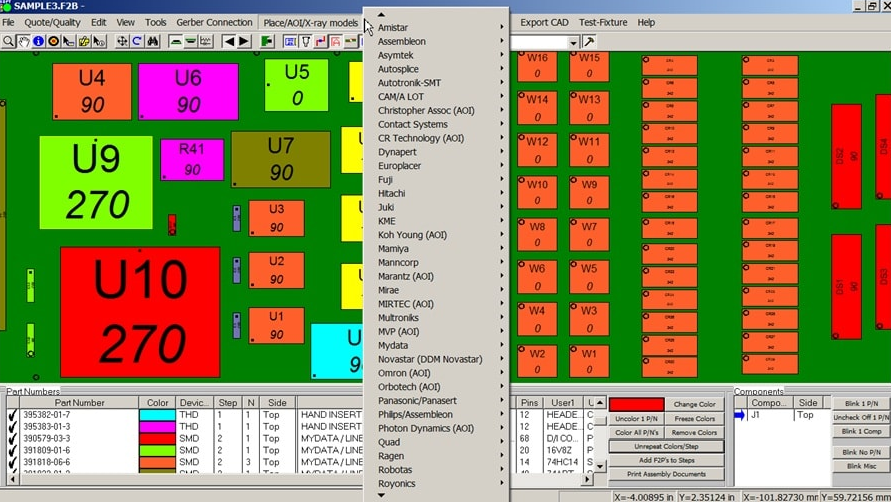Toggle checkmark for part 395382-01-7
Viewport: 891px width, 502px height.
pyautogui.click(x=12, y=414)
